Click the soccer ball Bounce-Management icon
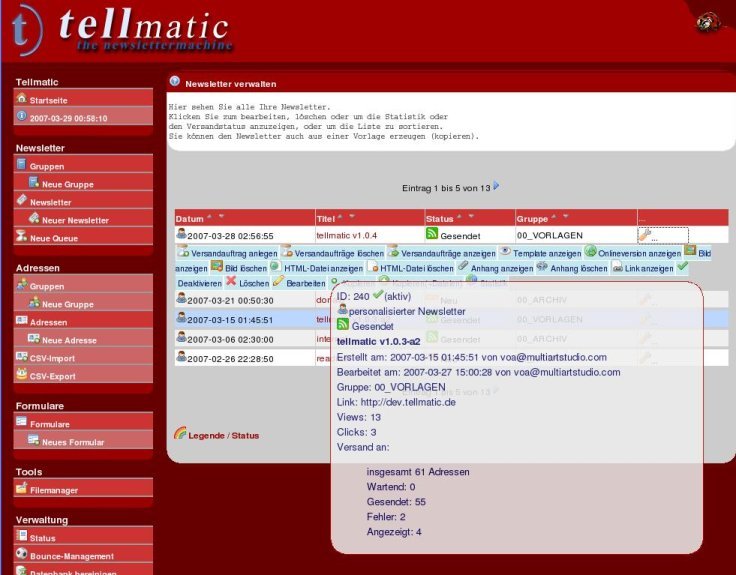 coord(22,553)
